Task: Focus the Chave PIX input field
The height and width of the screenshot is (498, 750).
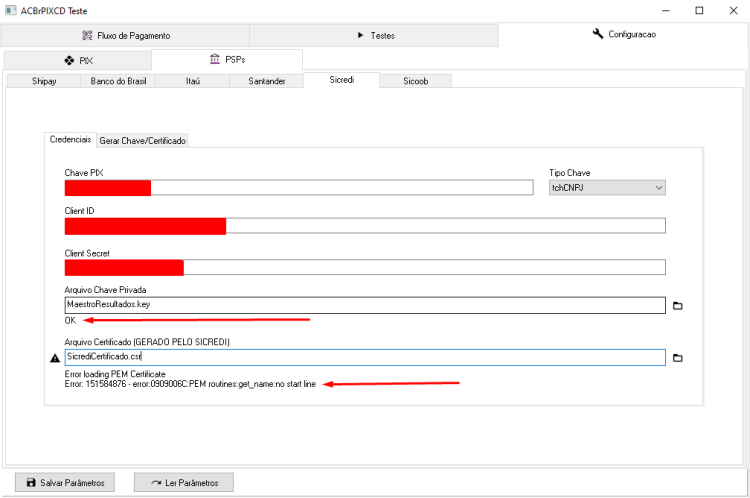Action: (x=299, y=188)
